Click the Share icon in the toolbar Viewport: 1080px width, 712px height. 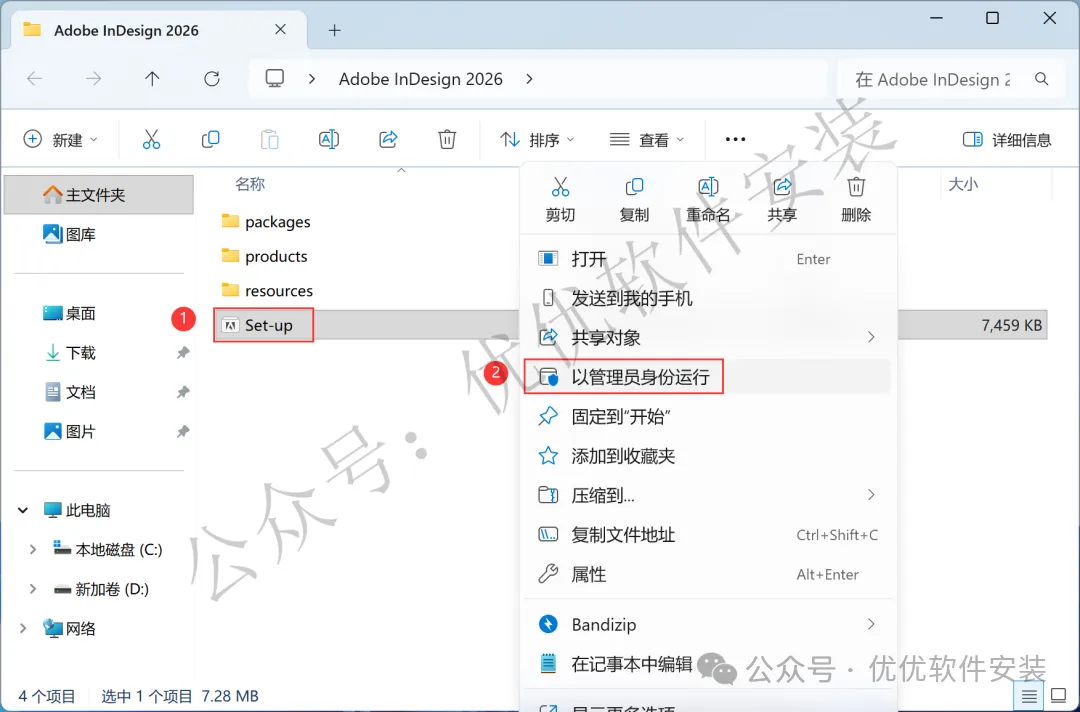388,140
